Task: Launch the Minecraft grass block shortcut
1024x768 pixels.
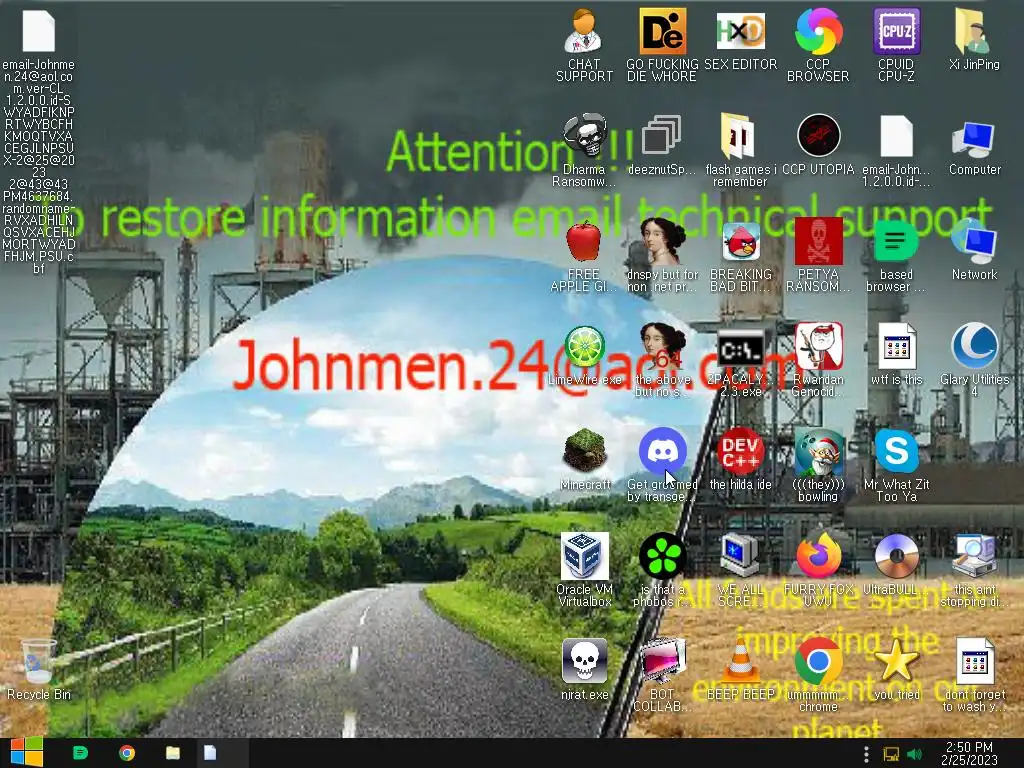Action: (x=584, y=461)
